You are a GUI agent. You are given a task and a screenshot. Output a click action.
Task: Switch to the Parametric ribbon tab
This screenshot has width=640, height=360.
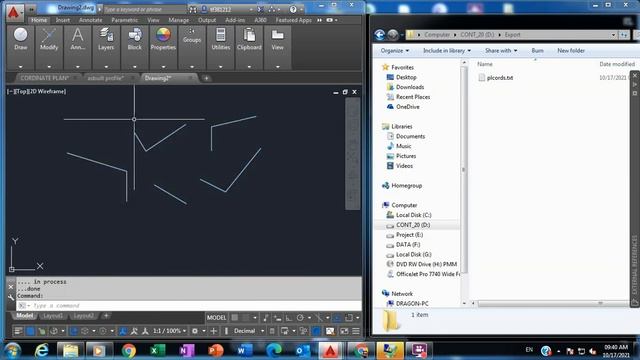[124, 20]
